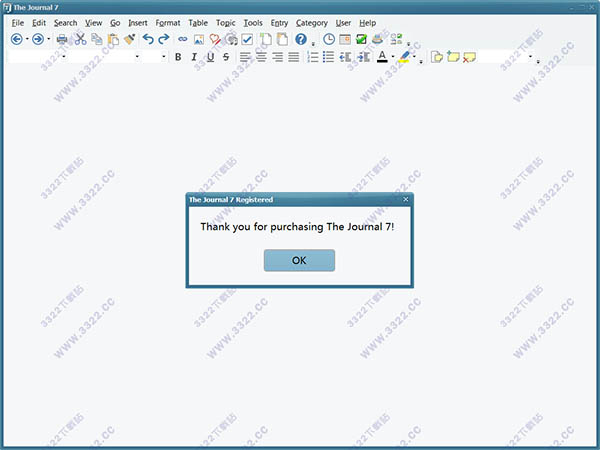Redo the last action
This screenshot has width=600, height=450.
click(164, 39)
